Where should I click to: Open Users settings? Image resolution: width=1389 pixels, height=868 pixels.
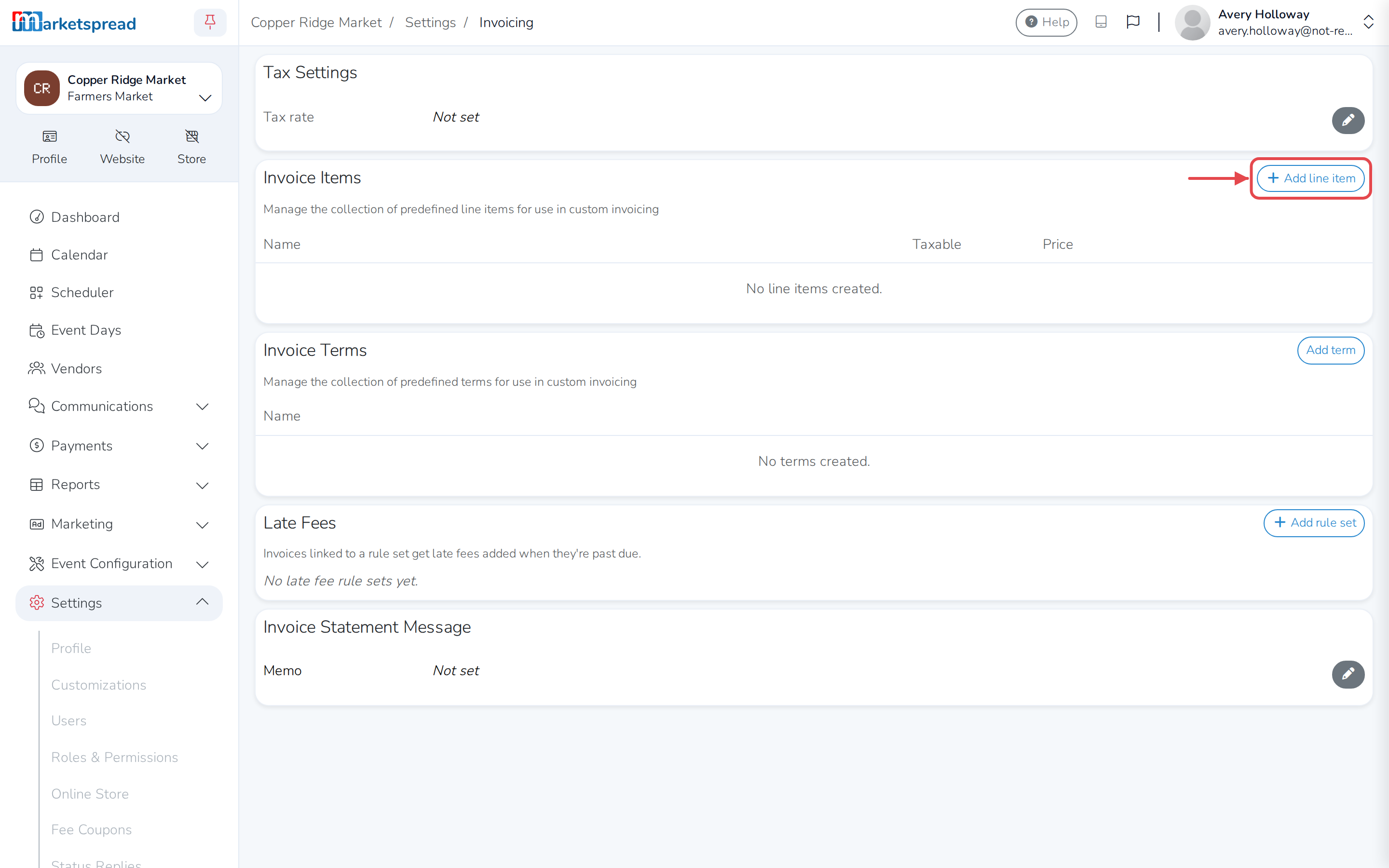pyautogui.click(x=69, y=720)
